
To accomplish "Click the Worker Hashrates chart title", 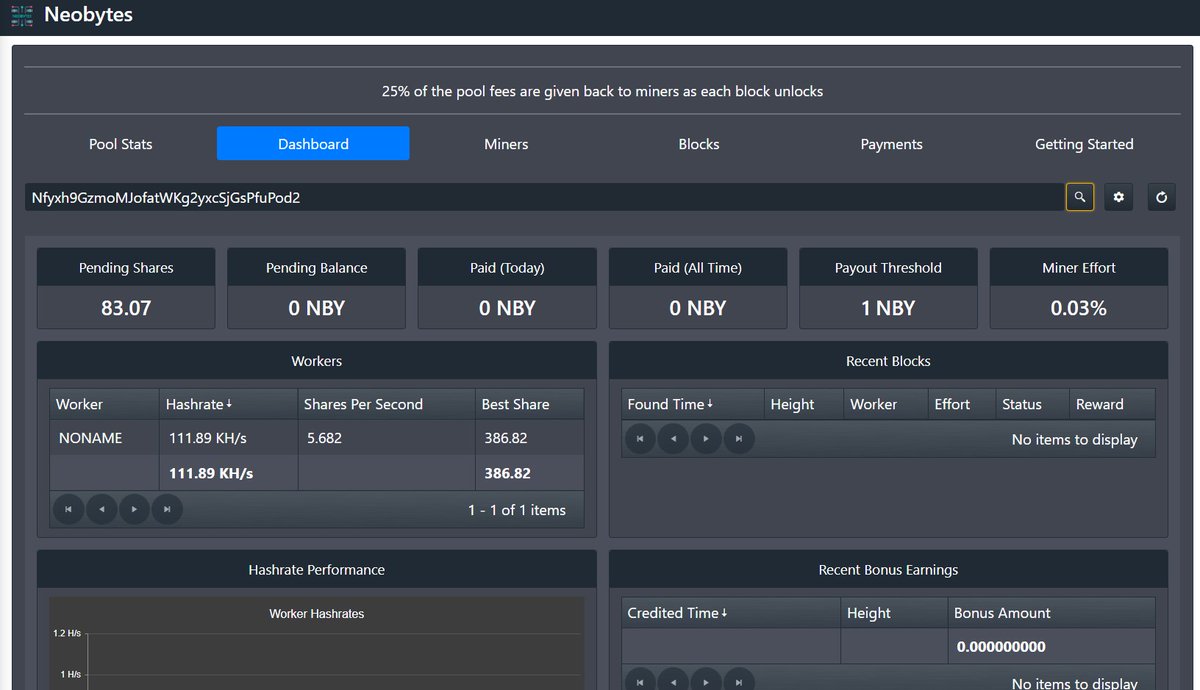I will [x=317, y=614].
